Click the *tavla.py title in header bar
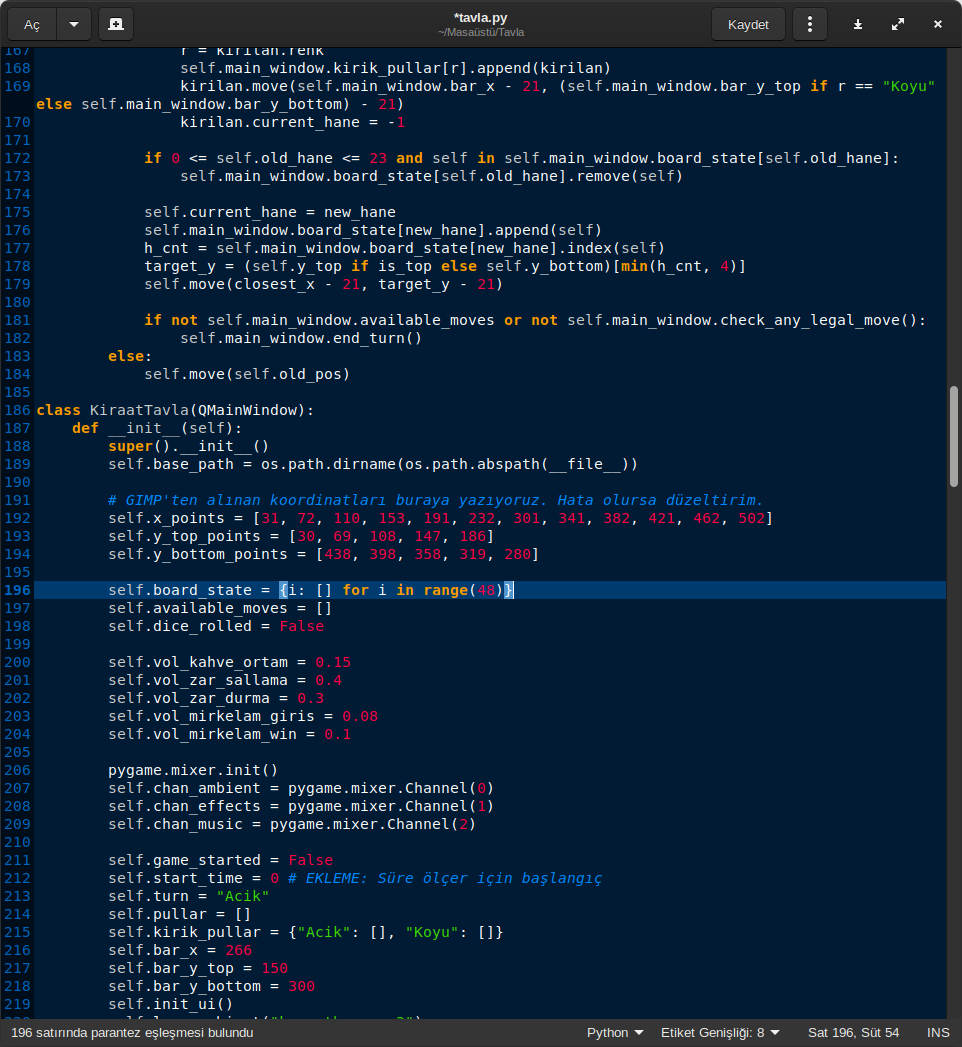 click(480, 17)
